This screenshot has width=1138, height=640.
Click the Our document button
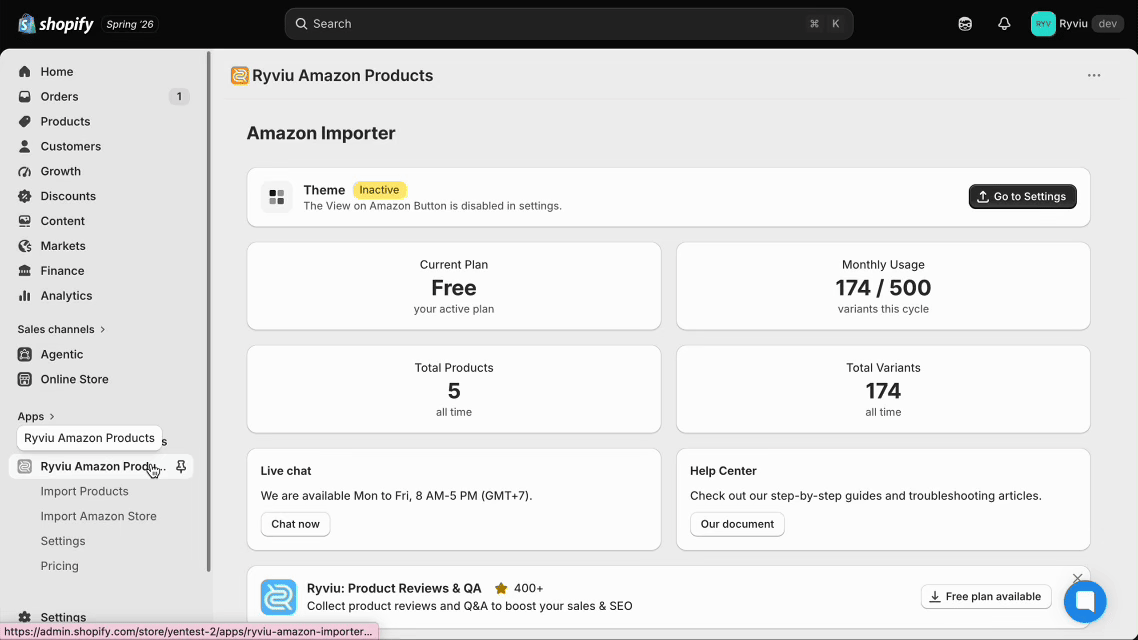737,524
